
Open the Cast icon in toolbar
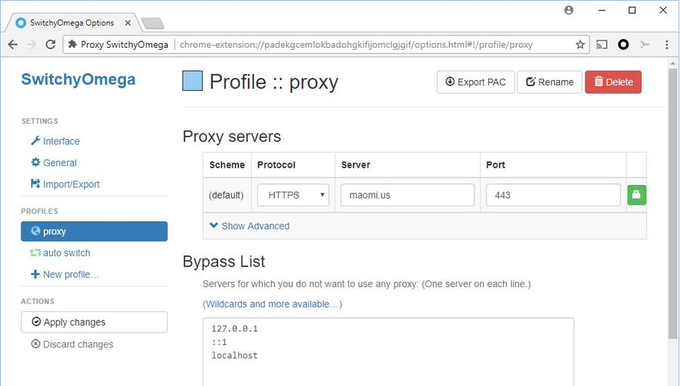tap(602, 44)
